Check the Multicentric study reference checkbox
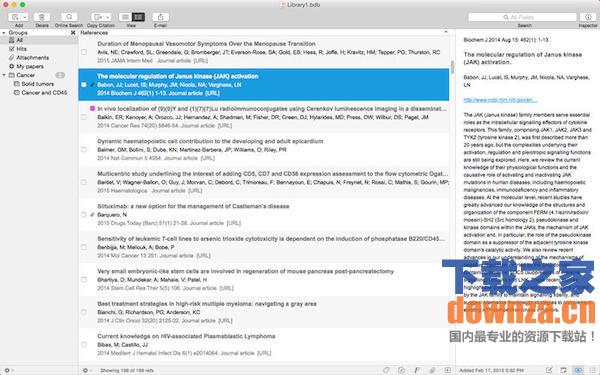Viewport: 600px width, 375px height. (84, 182)
